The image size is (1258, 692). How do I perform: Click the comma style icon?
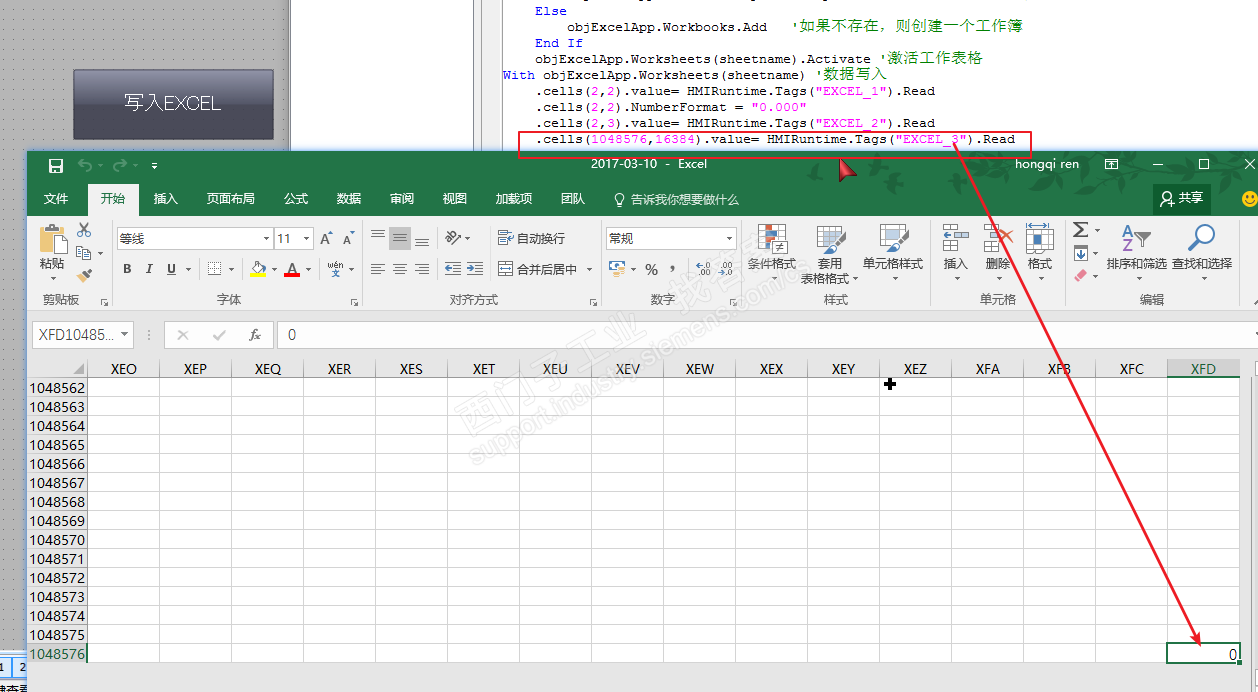pyautogui.click(x=673, y=269)
